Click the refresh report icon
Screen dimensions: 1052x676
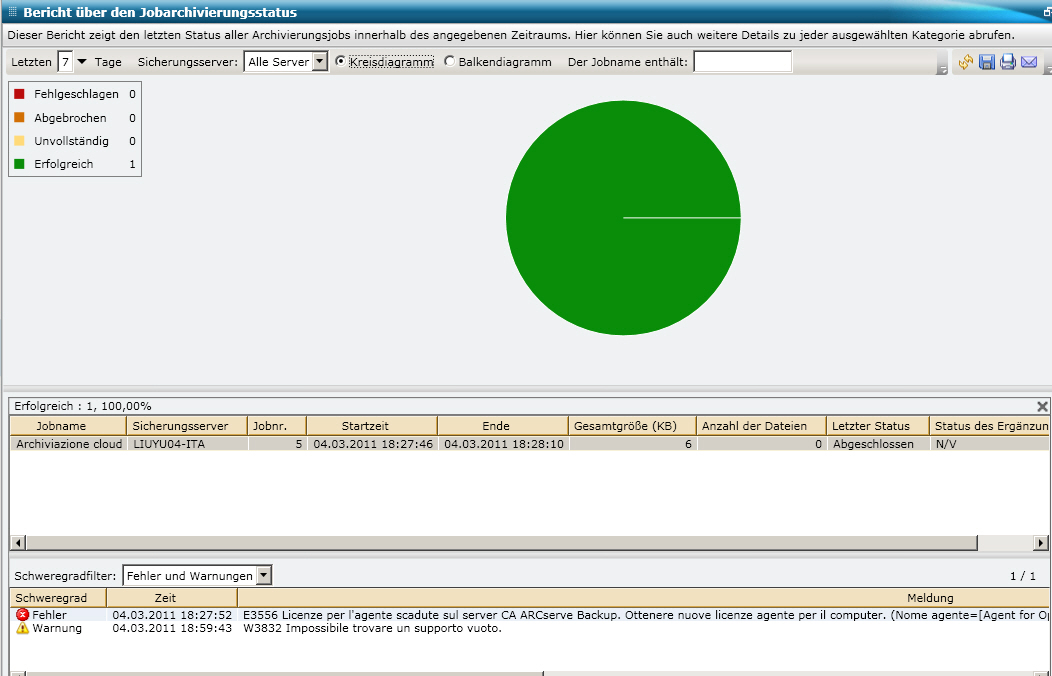966,62
